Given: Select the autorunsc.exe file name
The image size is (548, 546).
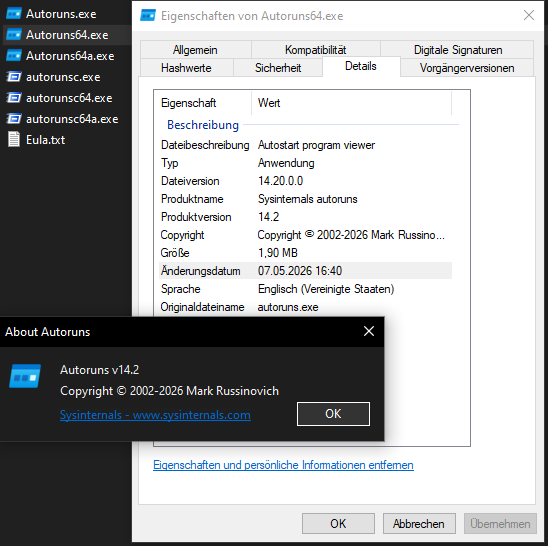Looking at the screenshot, I should pyautogui.click(x=63, y=77).
